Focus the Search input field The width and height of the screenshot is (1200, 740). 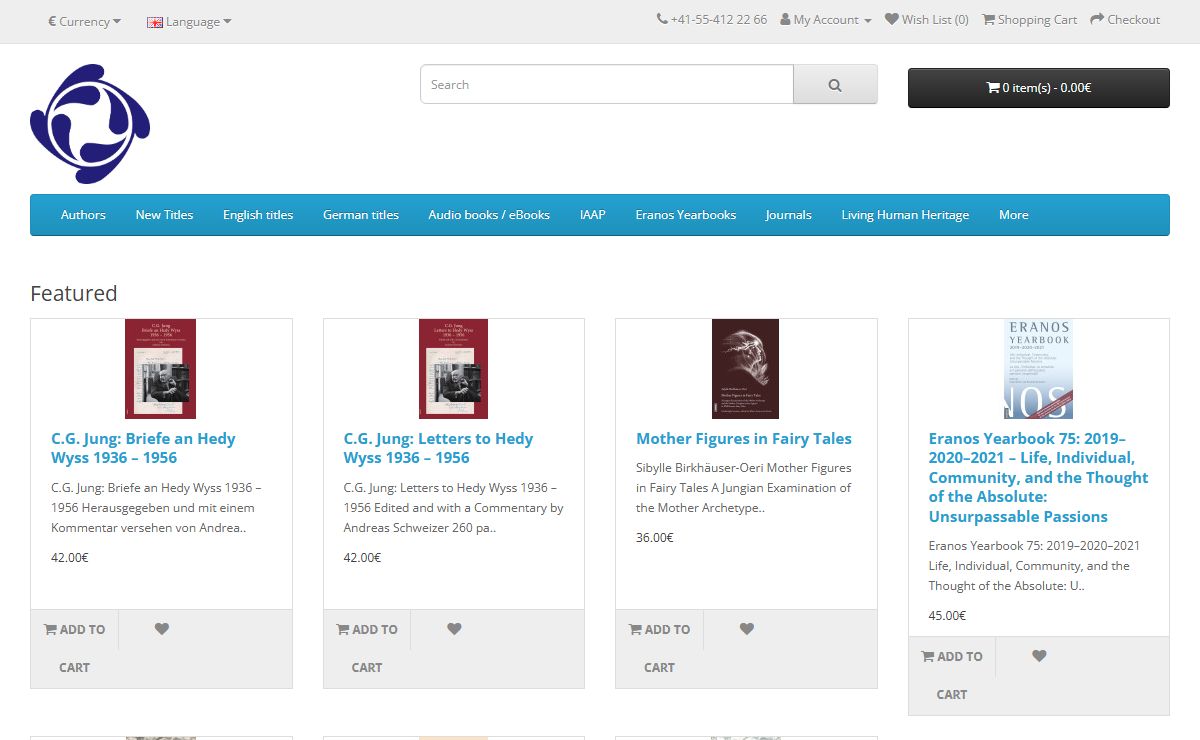pyautogui.click(x=607, y=85)
